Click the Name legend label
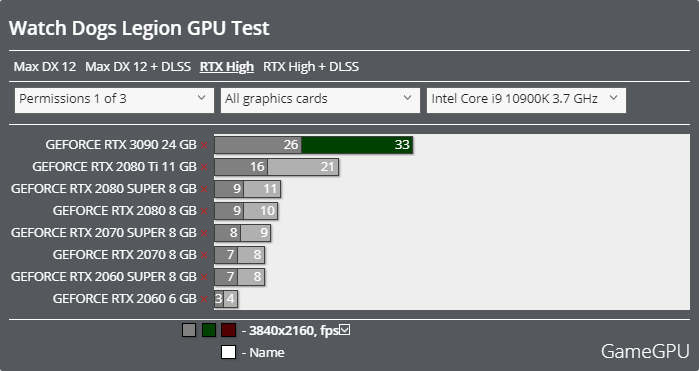 coord(267,352)
